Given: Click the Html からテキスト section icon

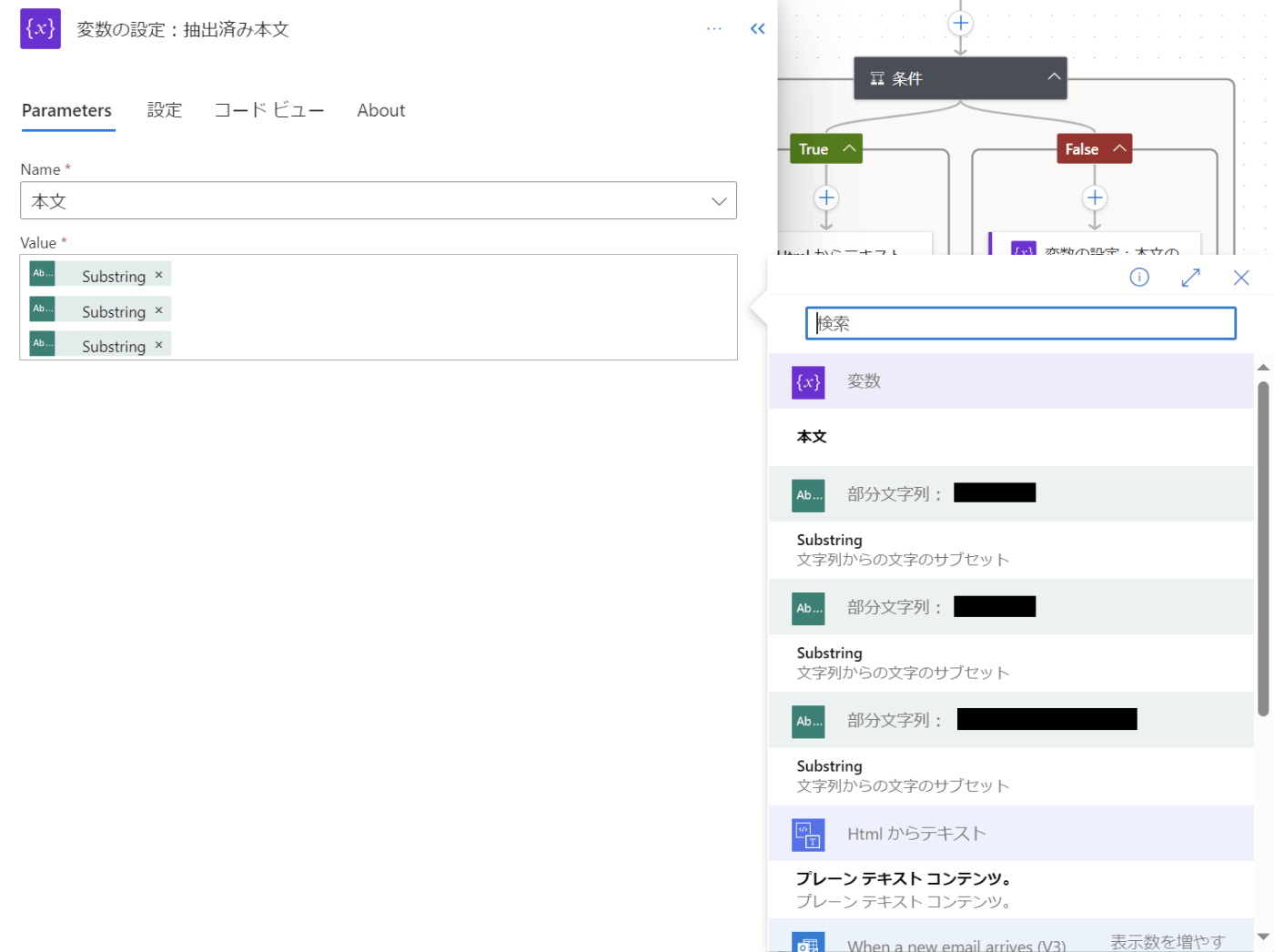Looking at the screenshot, I should [x=808, y=835].
